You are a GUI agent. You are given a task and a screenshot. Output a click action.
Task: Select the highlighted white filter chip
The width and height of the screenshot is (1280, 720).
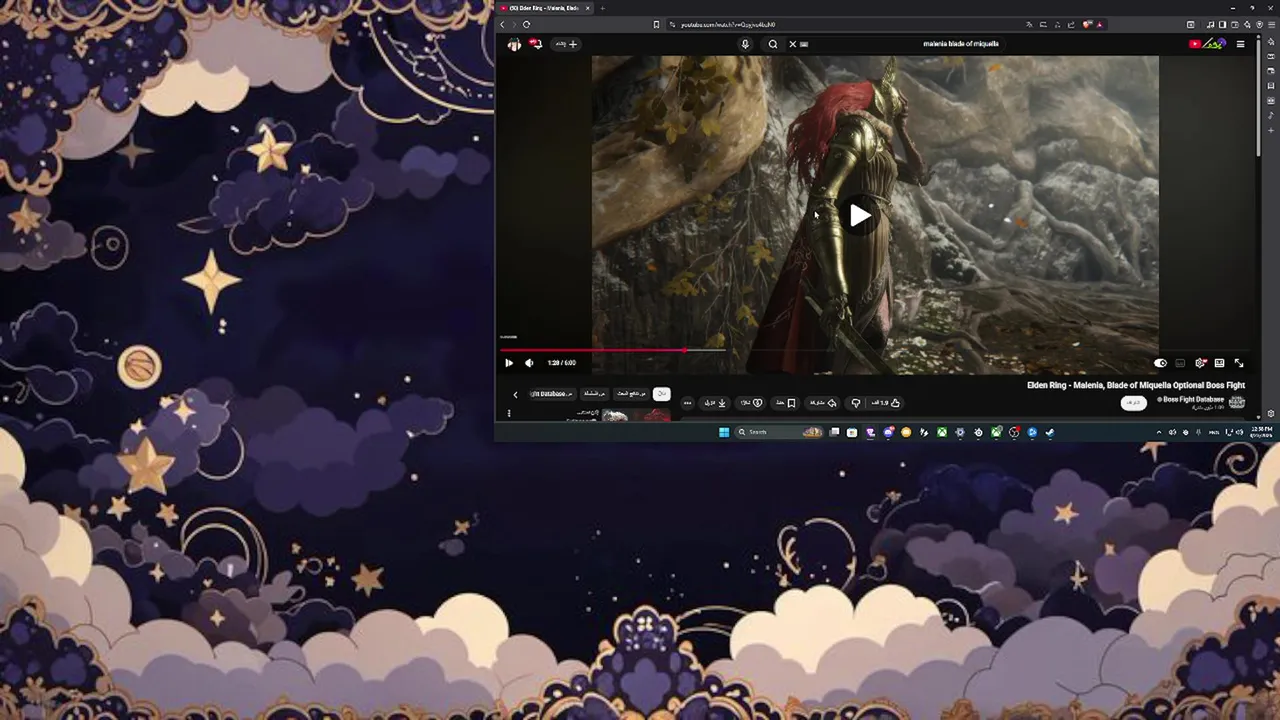[662, 394]
